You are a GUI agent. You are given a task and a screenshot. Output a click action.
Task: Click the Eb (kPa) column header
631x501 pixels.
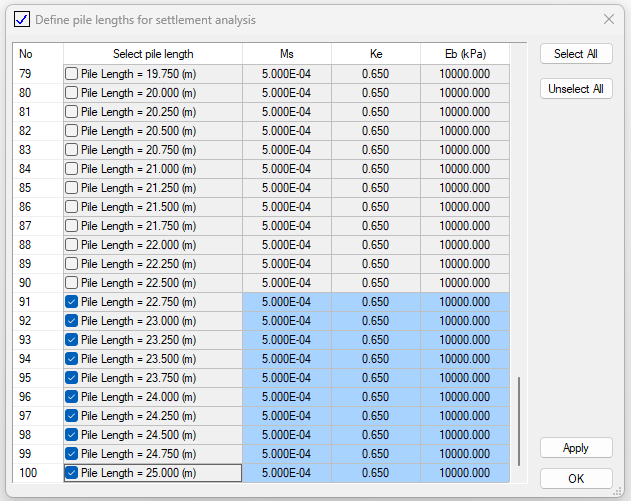pos(465,54)
